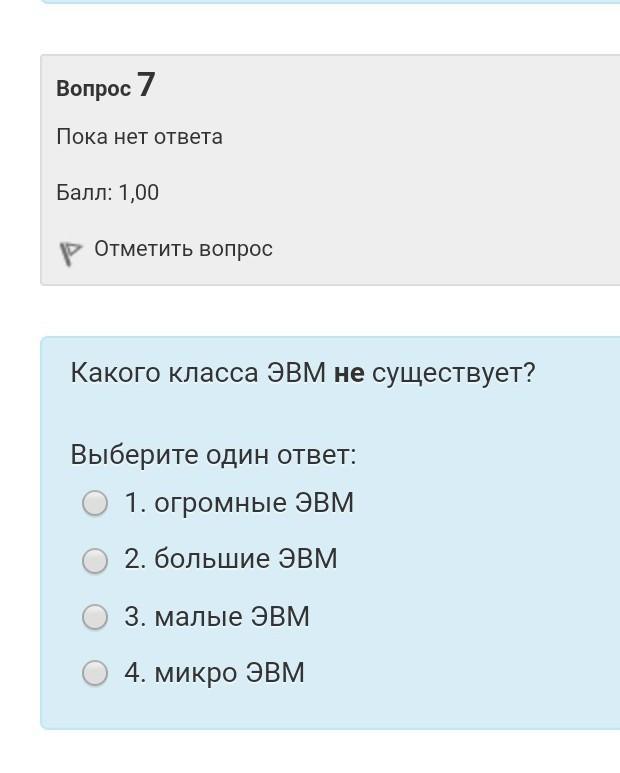620x773 pixels.
Task: Click the Пока нет ответа status text
Action: click(139, 137)
